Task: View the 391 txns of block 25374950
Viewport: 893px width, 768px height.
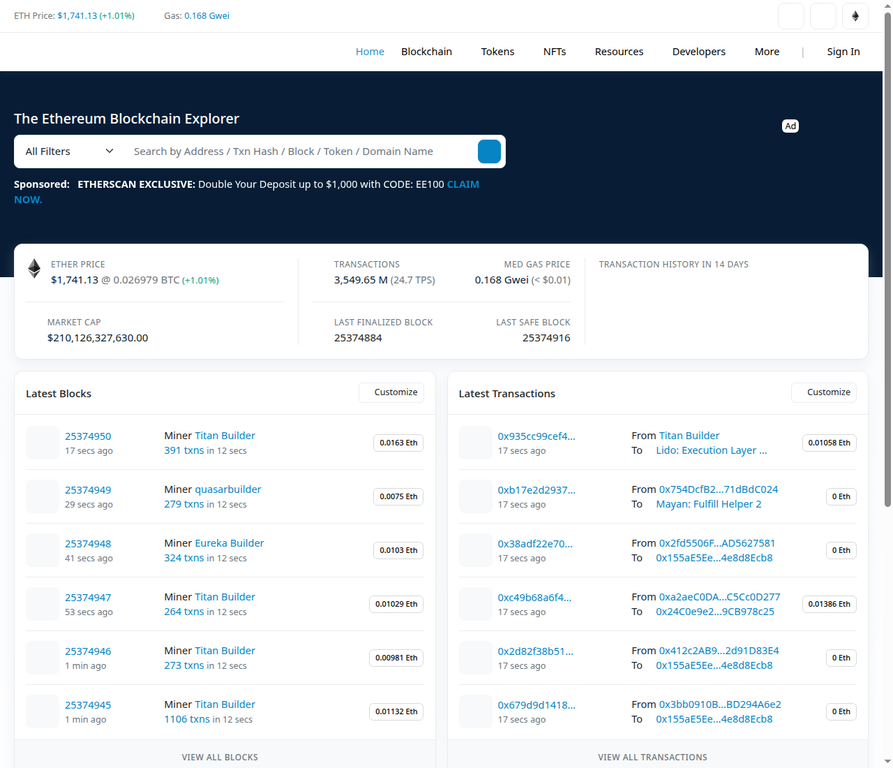Action: coord(184,450)
